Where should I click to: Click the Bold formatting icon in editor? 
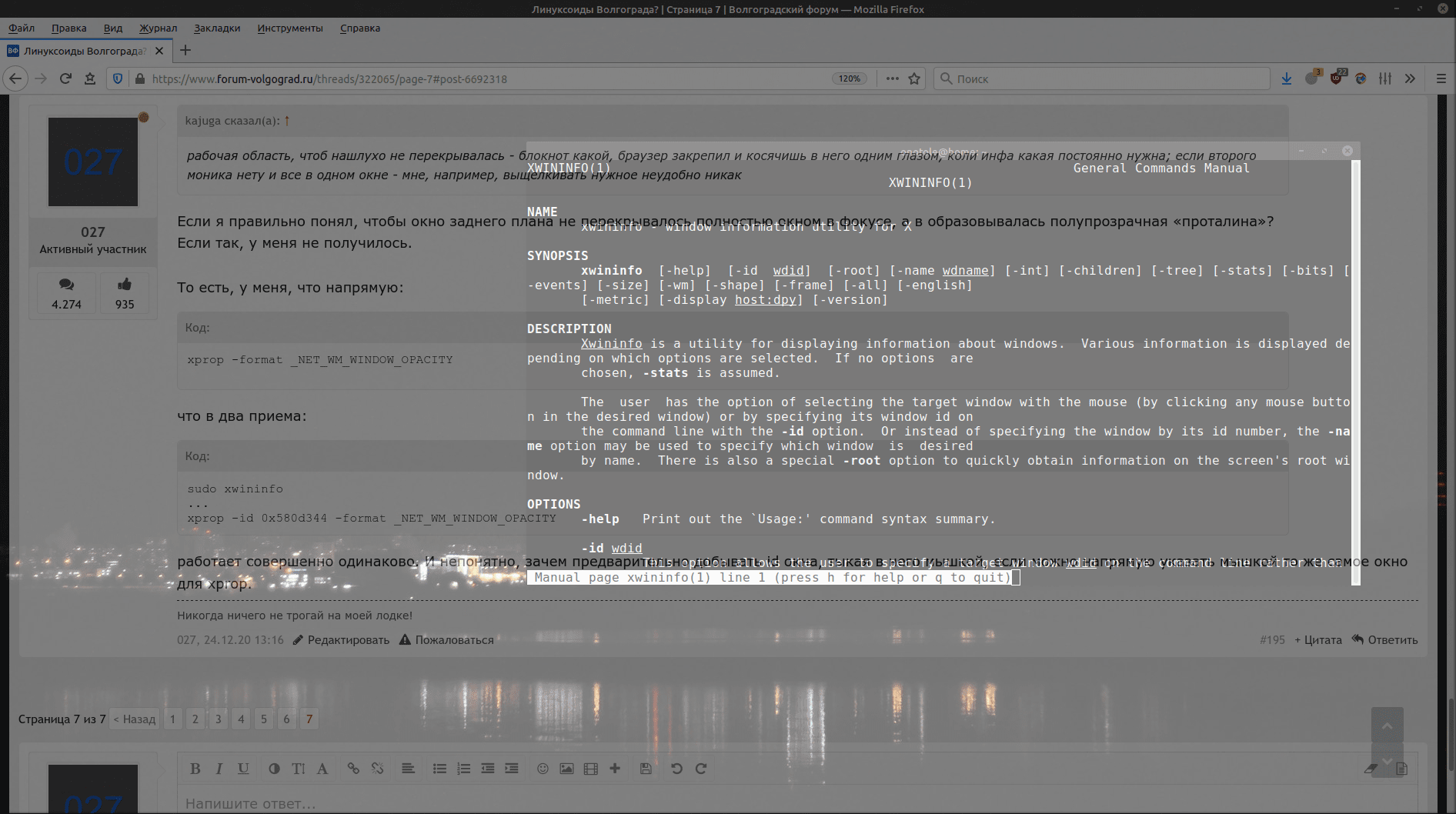[x=195, y=769]
